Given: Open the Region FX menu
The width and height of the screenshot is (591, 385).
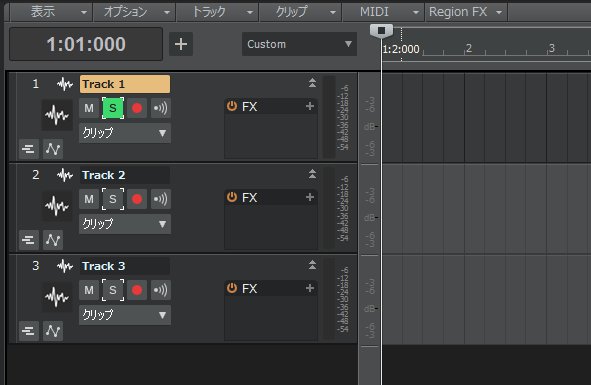Looking at the screenshot, I should [x=466, y=12].
